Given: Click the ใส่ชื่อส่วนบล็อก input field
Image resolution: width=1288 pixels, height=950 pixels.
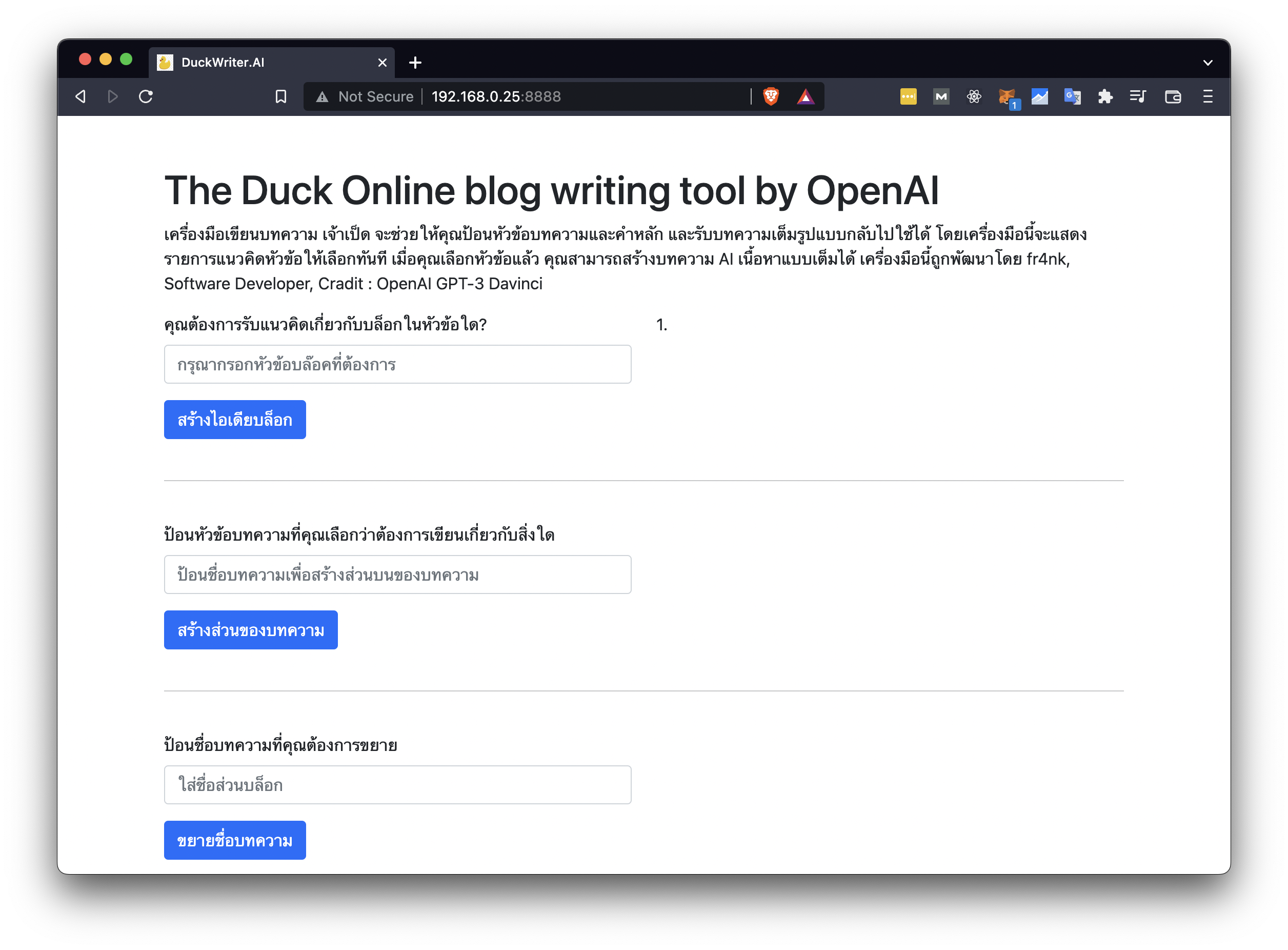Looking at the screenshot, I should pyautogui.click(x=398, y=785).
